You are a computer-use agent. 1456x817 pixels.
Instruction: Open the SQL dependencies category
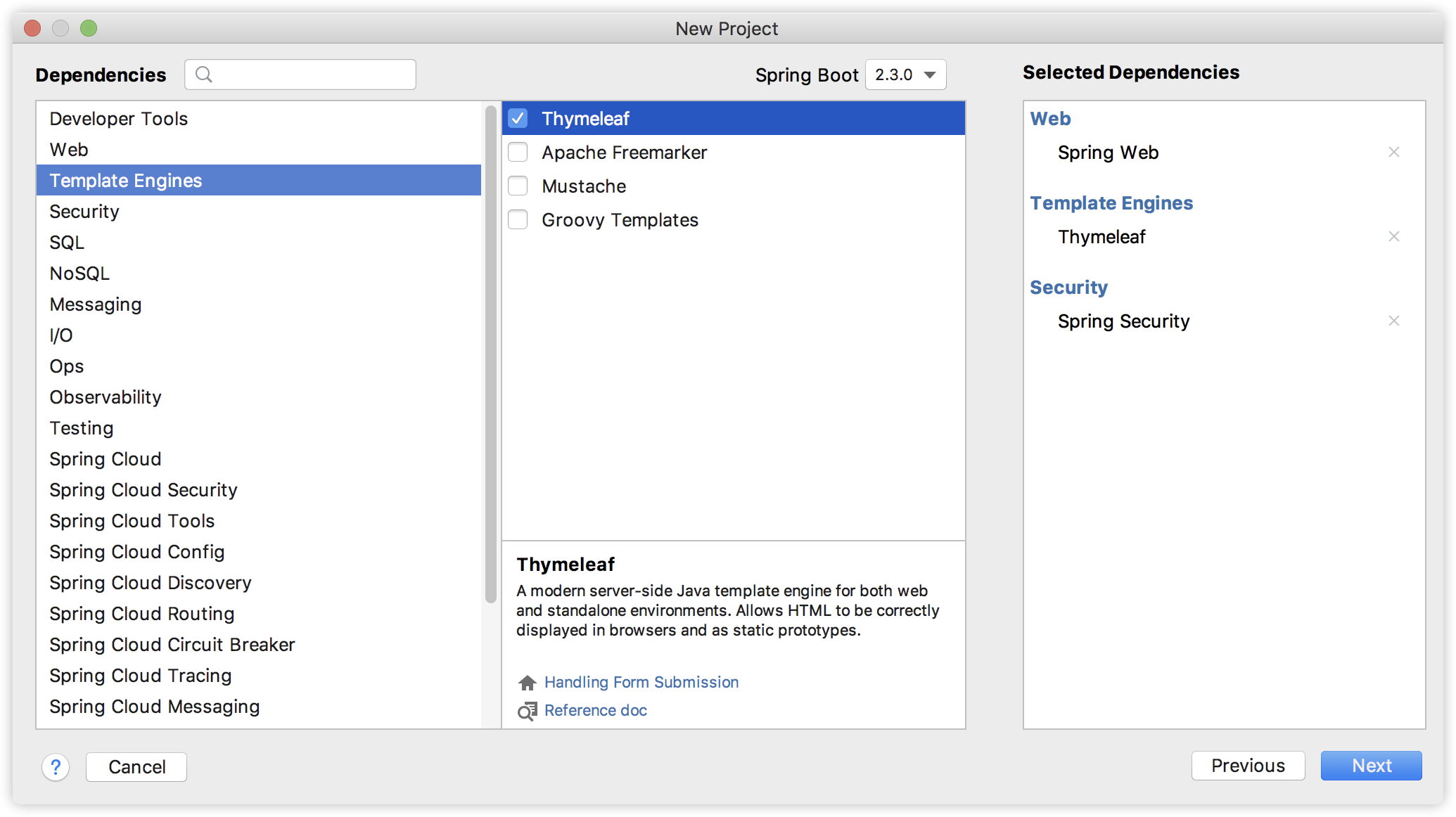tap(66, 242)
